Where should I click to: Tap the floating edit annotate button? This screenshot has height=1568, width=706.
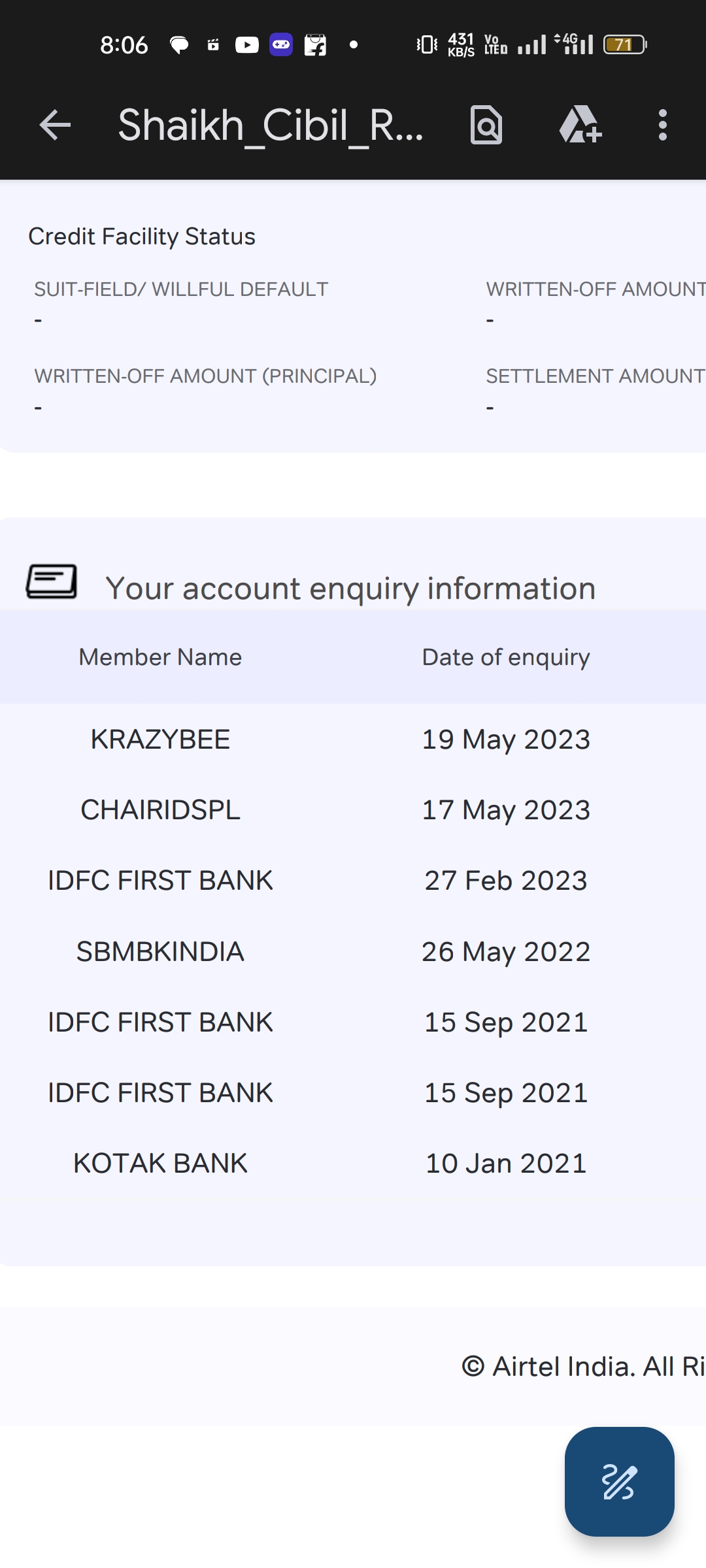(x=619, y=1481)
